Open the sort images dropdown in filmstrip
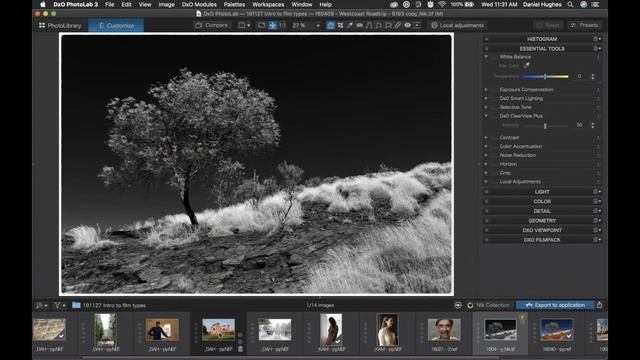Image resolution: width=640 pixels, height=360 pixels. pos(42,305)
